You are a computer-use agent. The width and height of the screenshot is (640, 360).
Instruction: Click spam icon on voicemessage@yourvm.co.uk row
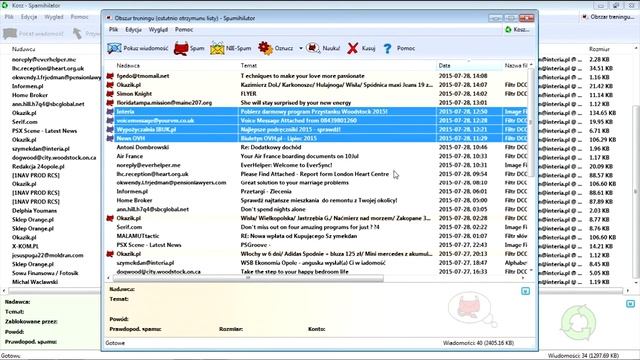point(110,120)
